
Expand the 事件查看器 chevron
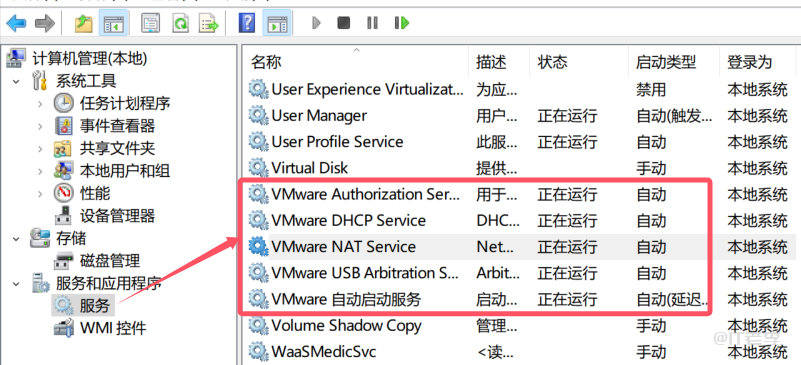point(40,126)
